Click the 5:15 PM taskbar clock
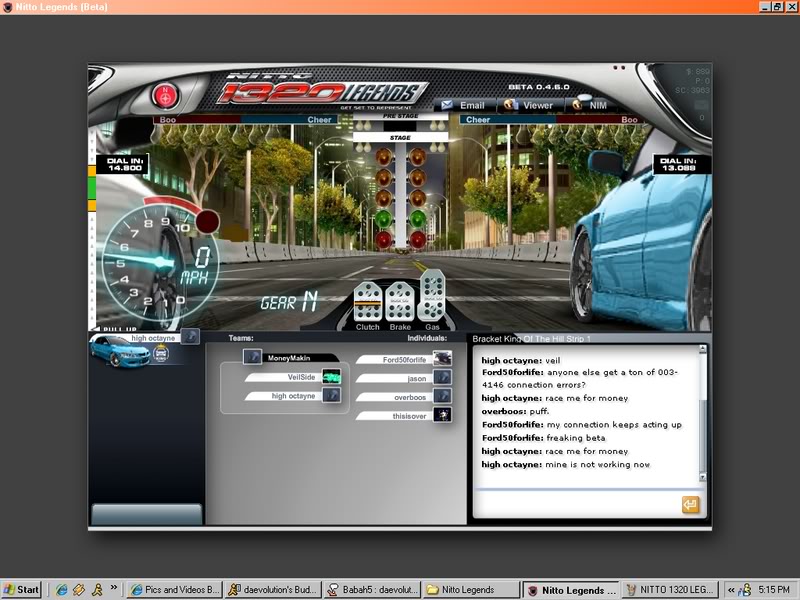 point(773,590)
